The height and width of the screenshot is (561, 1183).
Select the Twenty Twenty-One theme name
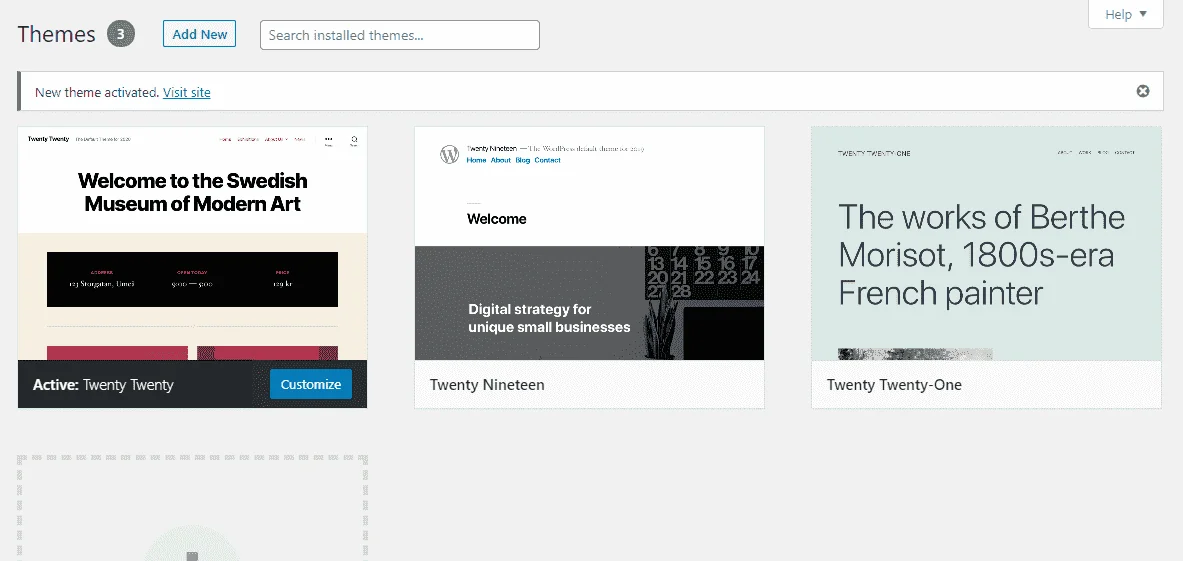pos(894,385)
